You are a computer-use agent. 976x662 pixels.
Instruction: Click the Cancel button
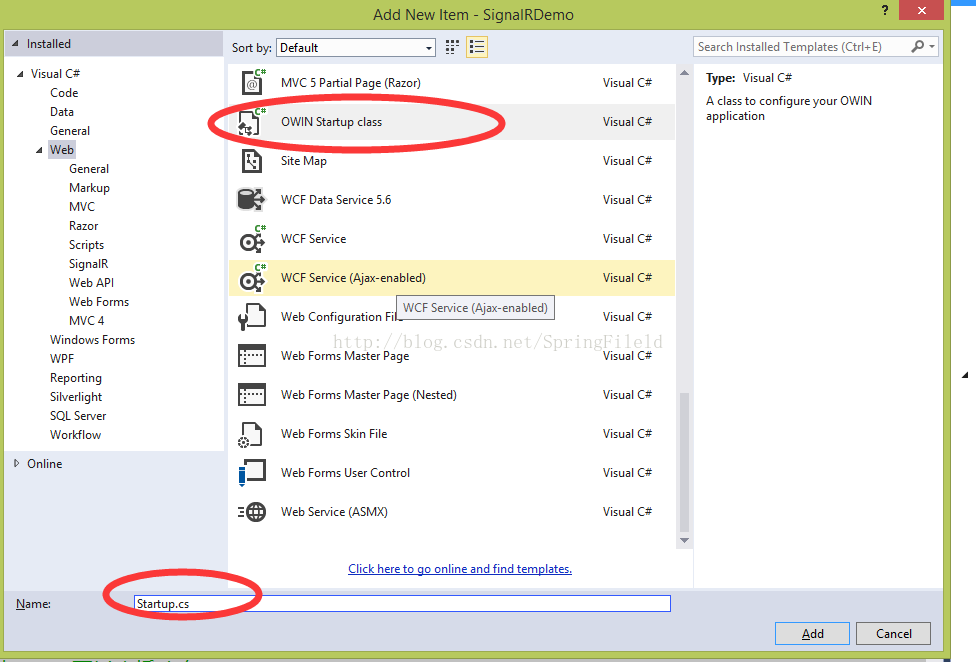coord(893,633)
